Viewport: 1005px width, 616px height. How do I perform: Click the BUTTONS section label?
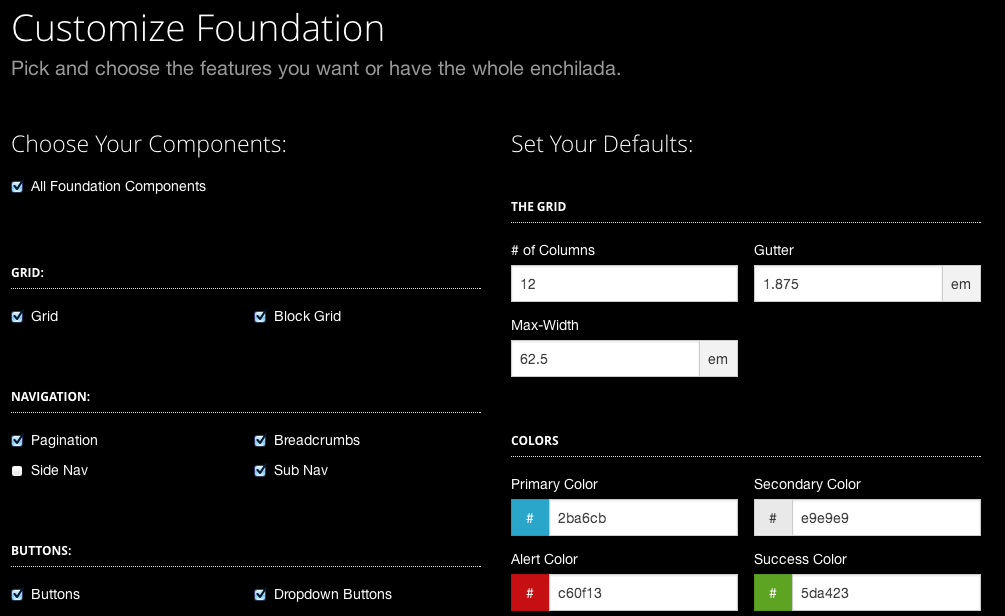[x=41, y=551]
